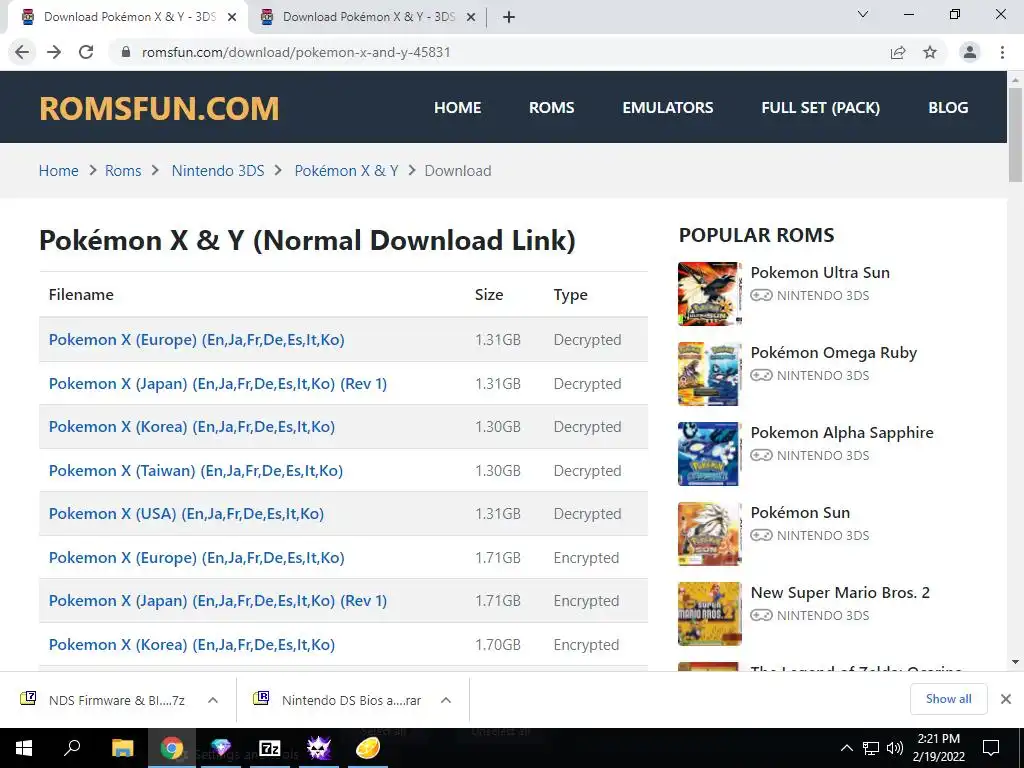Select the first Download Pokémon X & Y tab
This screenshot has width=1024, height=768.
pos(129,17)
